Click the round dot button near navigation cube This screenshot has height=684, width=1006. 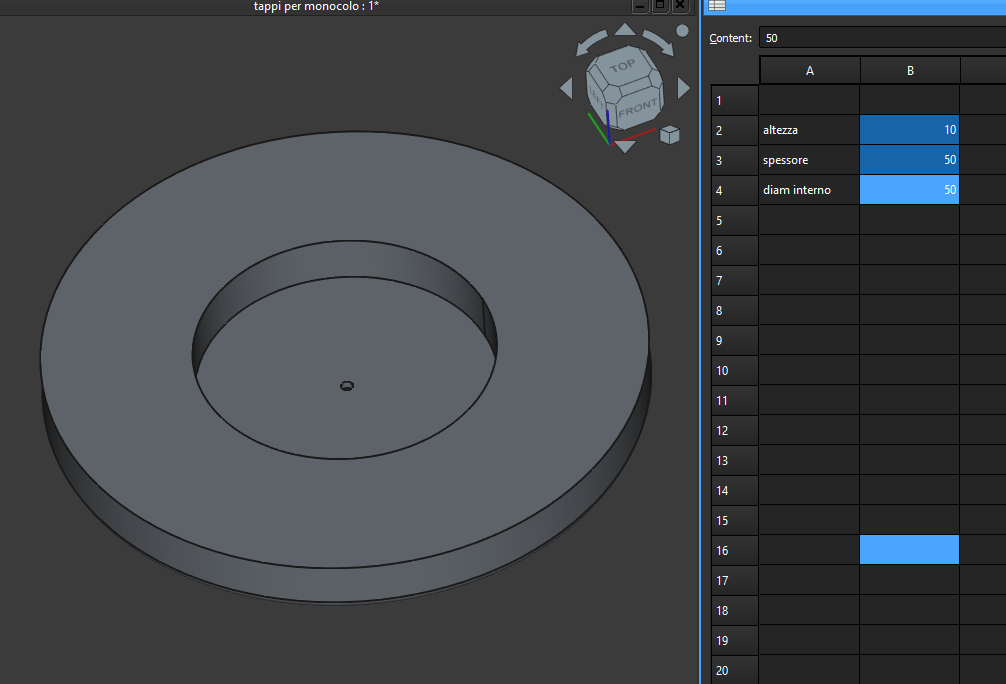tap(683, 30)
